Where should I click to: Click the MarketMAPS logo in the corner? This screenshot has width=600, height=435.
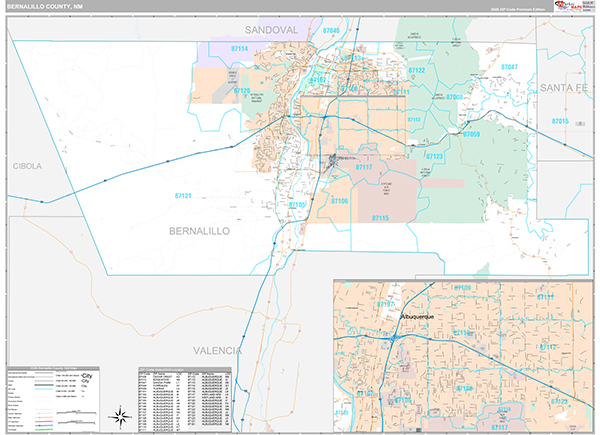[568, 8]
